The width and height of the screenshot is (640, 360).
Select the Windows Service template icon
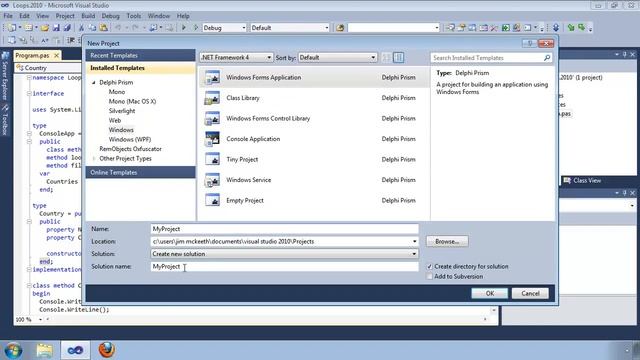click(212, 180)
